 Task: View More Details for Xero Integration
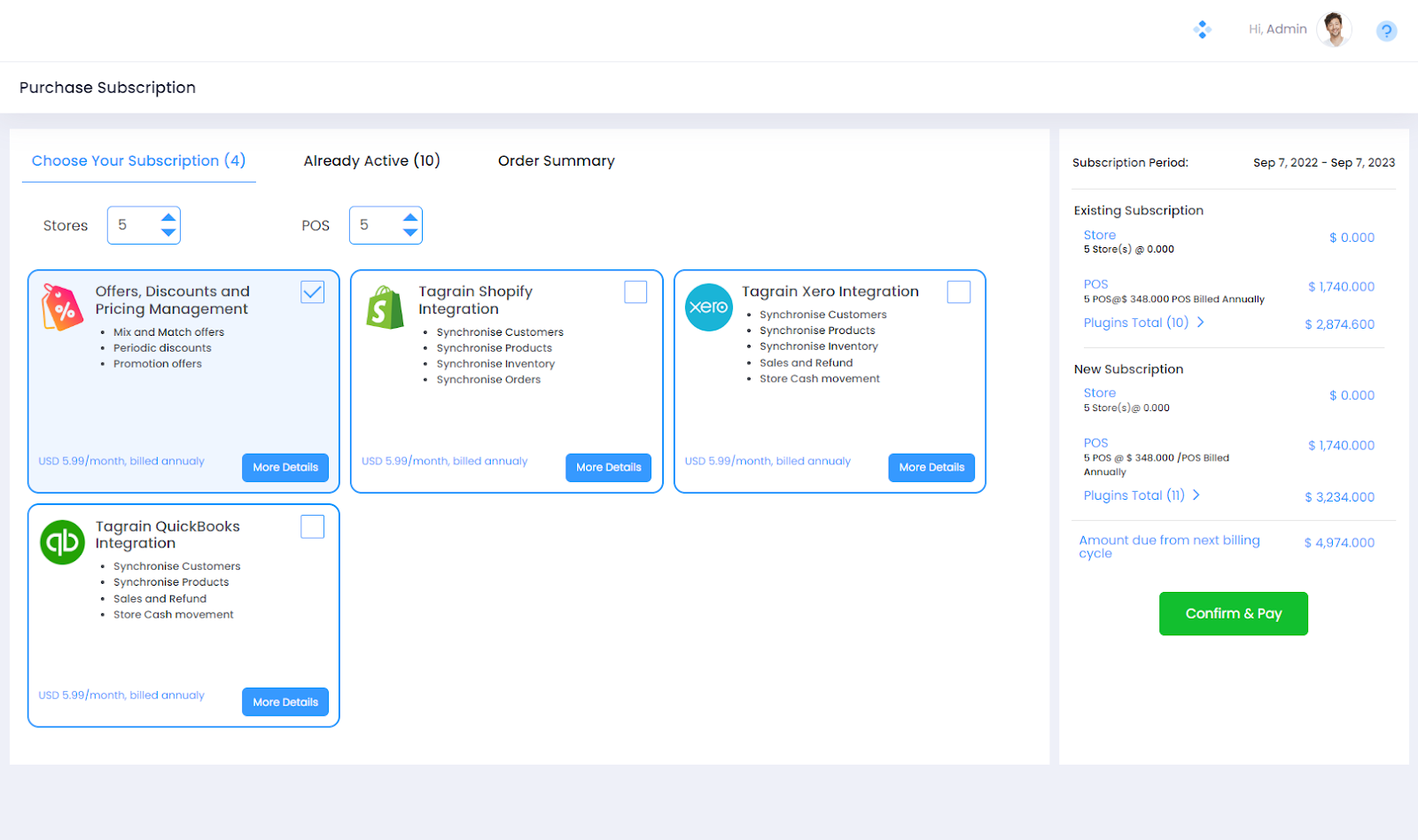point(931,468)
